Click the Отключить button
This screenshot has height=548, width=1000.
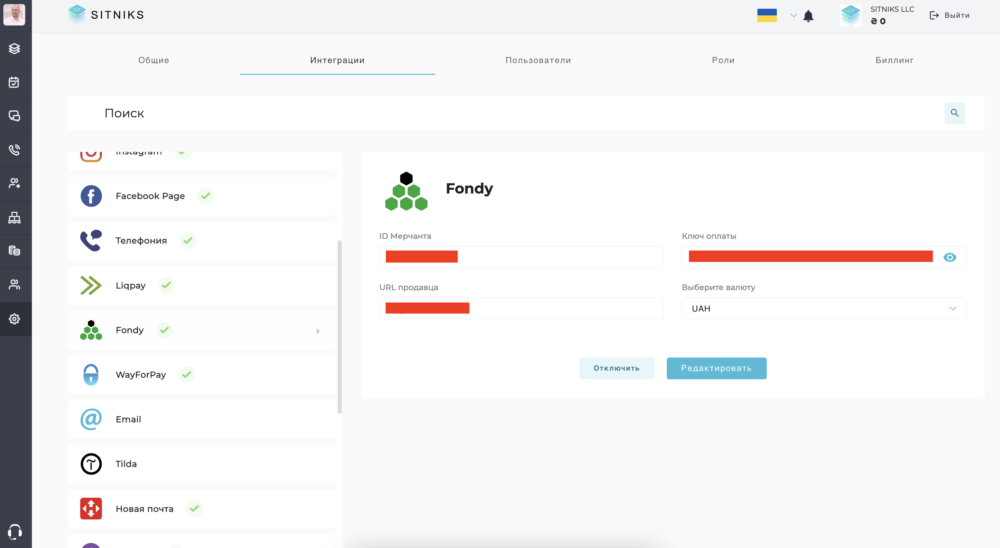coord(616,368)
